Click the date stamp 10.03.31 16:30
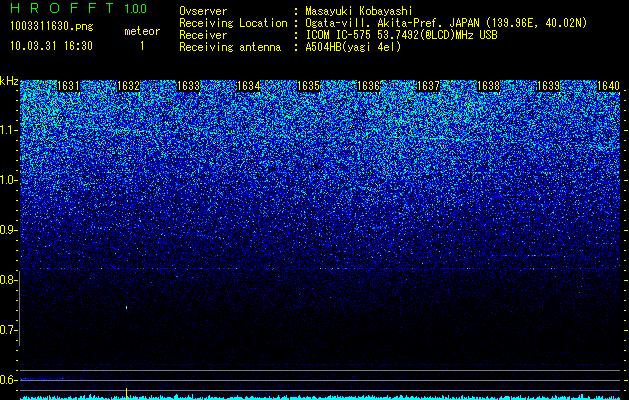The width and height of the screenshot is (629, 400). [x=51, y=46]
